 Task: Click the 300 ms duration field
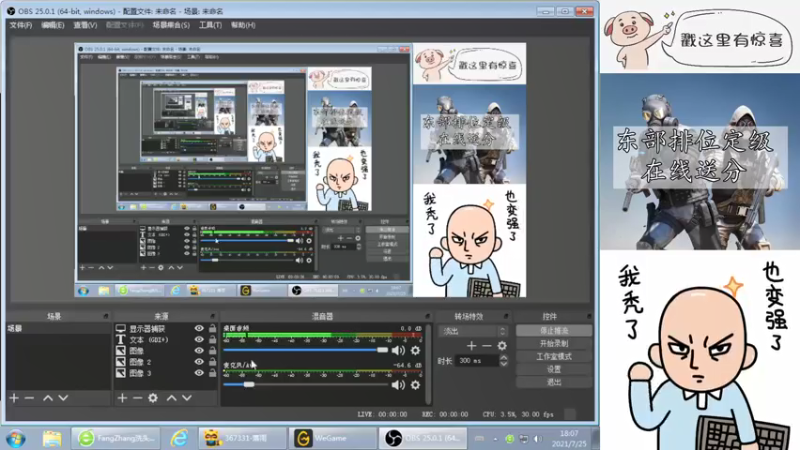coord(478,361)
